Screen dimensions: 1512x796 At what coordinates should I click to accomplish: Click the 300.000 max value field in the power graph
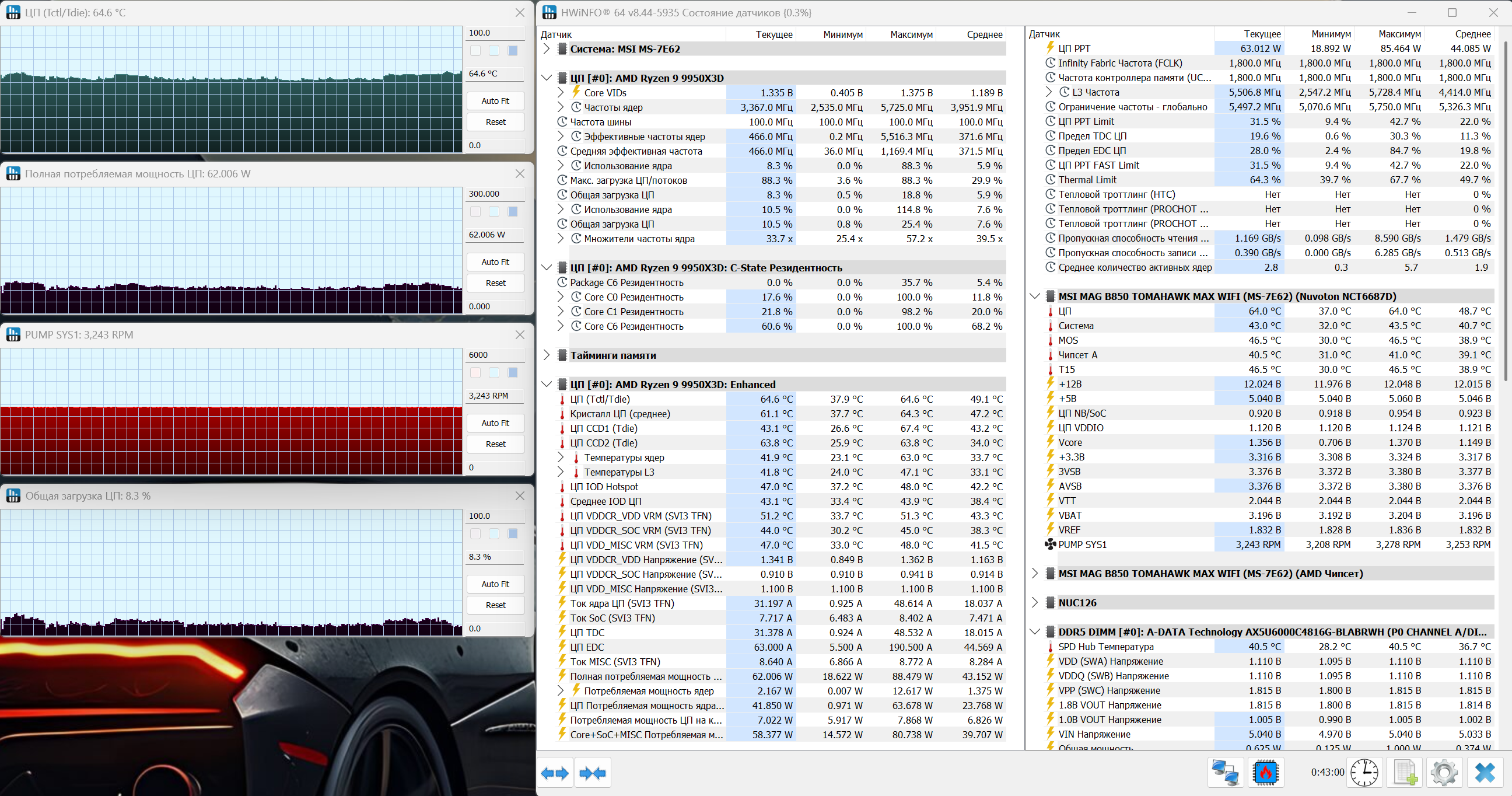click(495, 194)
